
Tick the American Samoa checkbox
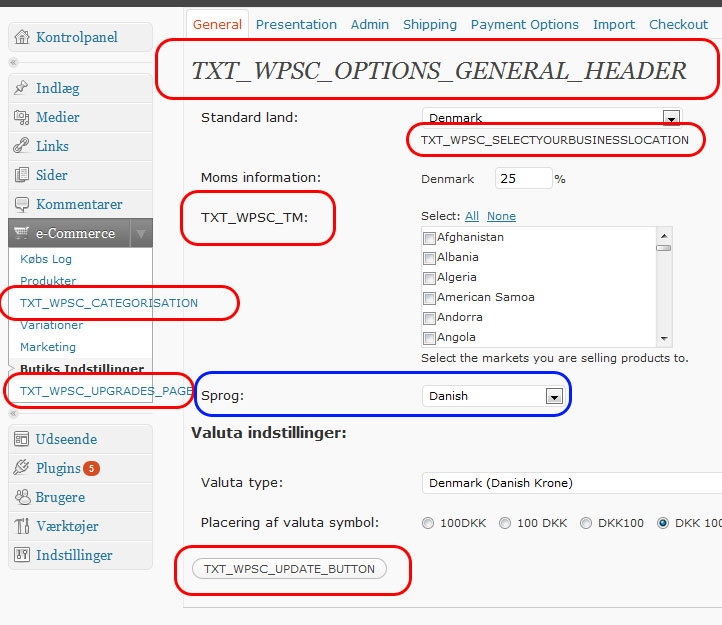[x=429, y=298]
